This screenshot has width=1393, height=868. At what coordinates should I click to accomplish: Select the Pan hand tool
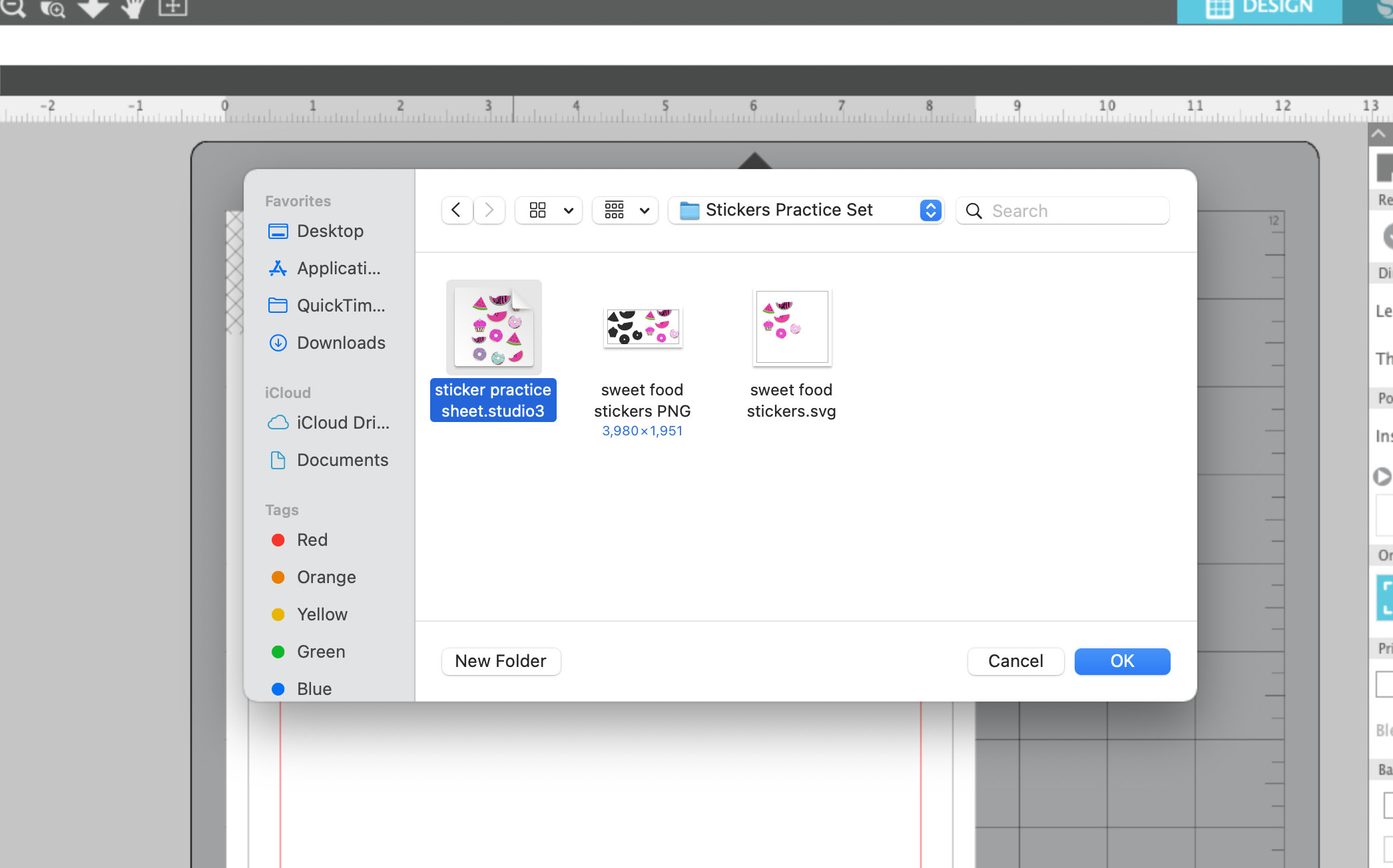(x=133, y=8)
